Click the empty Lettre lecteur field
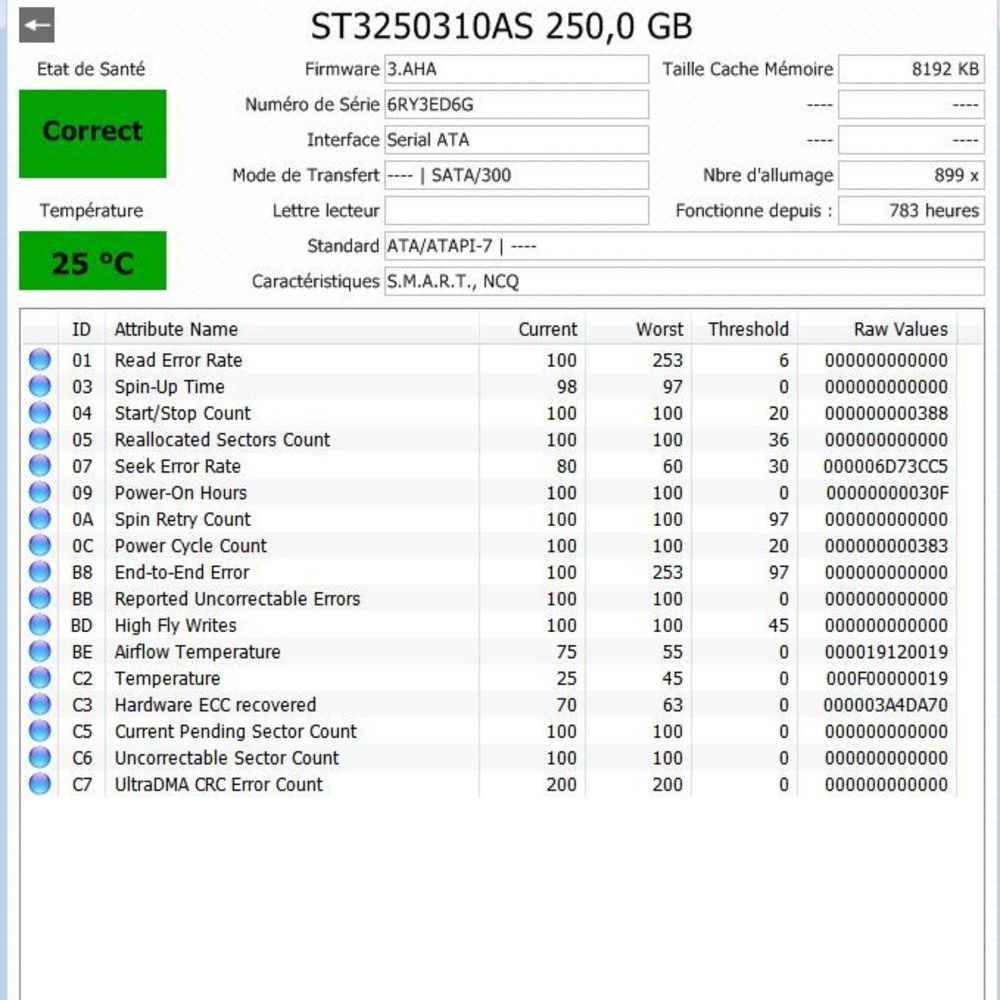Image resolution: width=1000 pixels, height=1000 pixels. click(x=516, y=211)
